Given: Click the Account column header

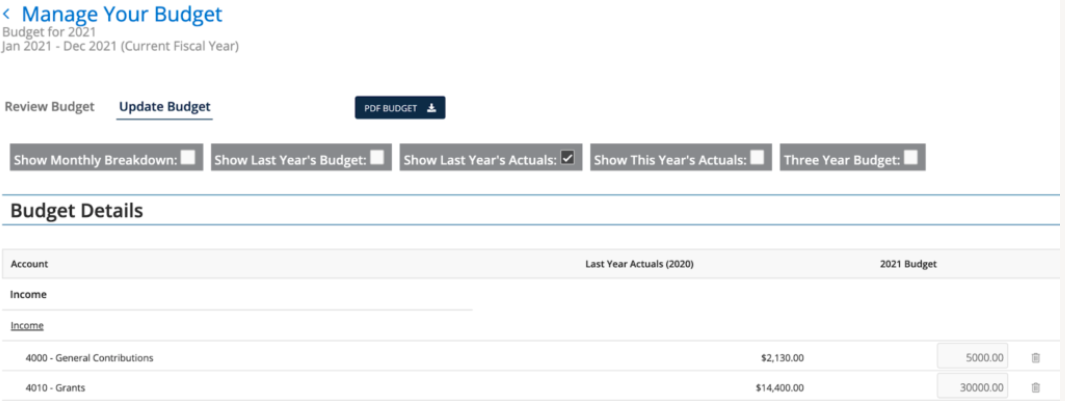Looking at the screenshot, I should pos(29,264).
